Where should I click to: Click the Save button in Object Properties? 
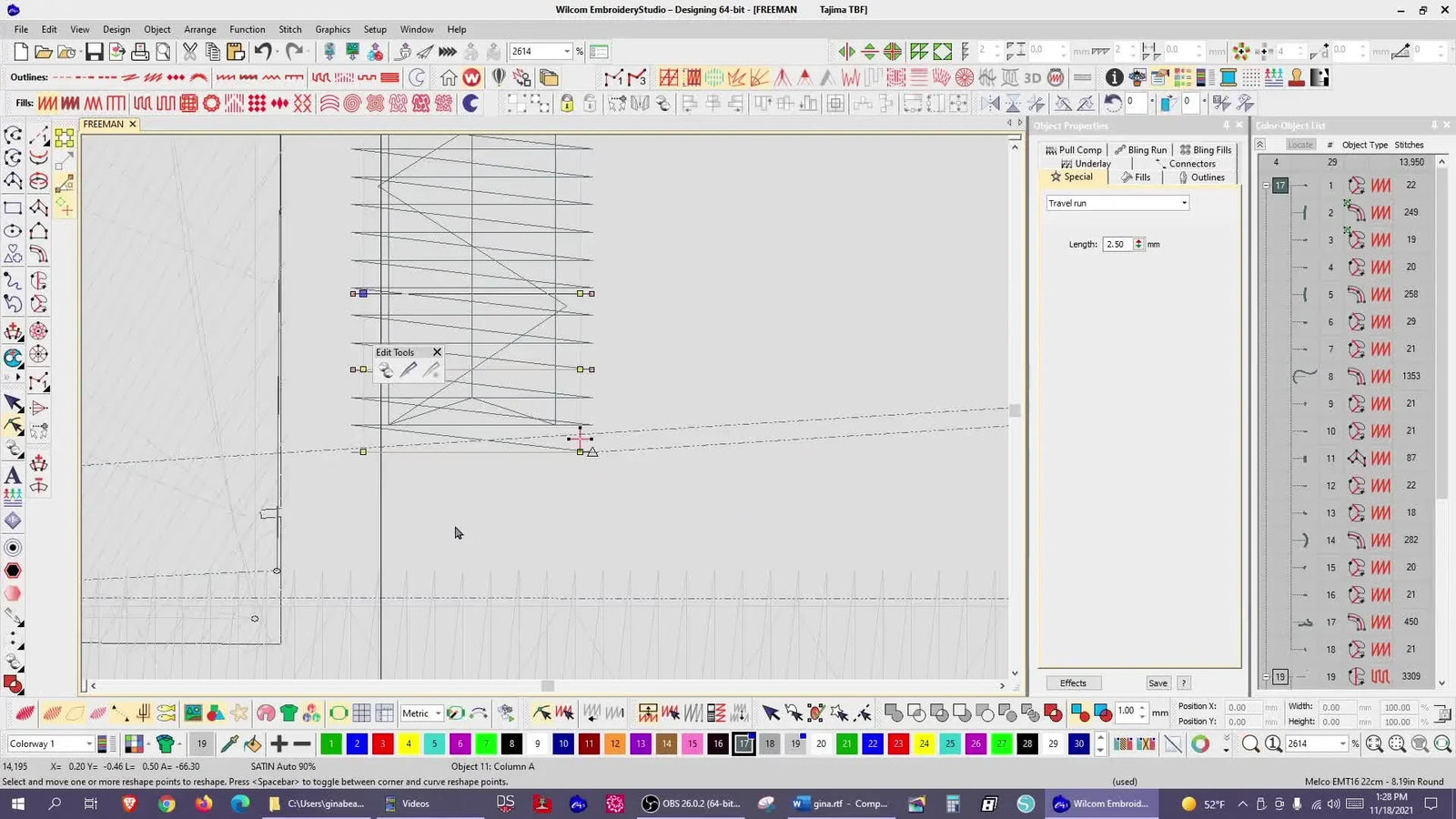click(1158, 683)
